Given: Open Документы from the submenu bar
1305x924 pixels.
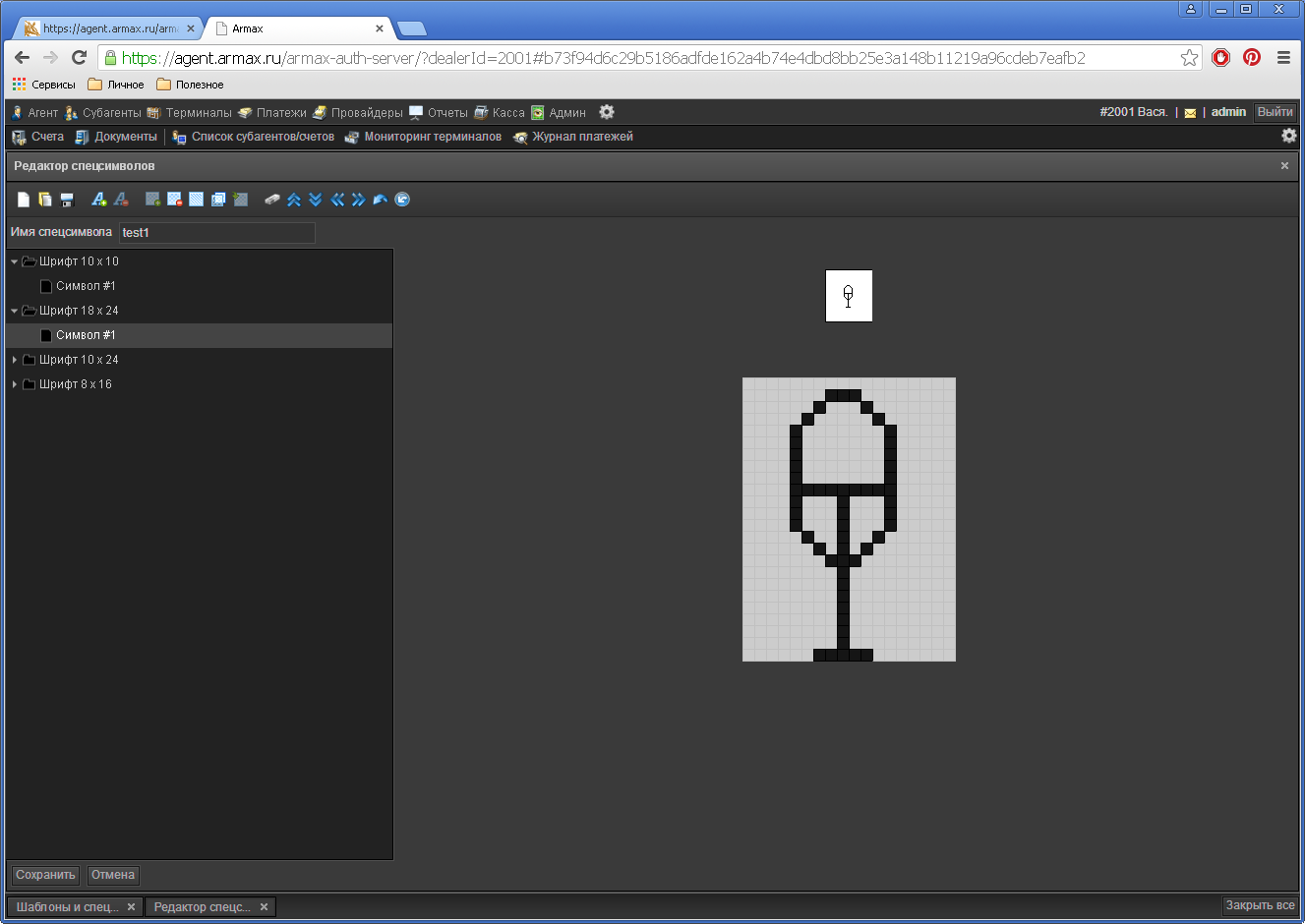Looking at the screenshot, I should pos(116,137).
